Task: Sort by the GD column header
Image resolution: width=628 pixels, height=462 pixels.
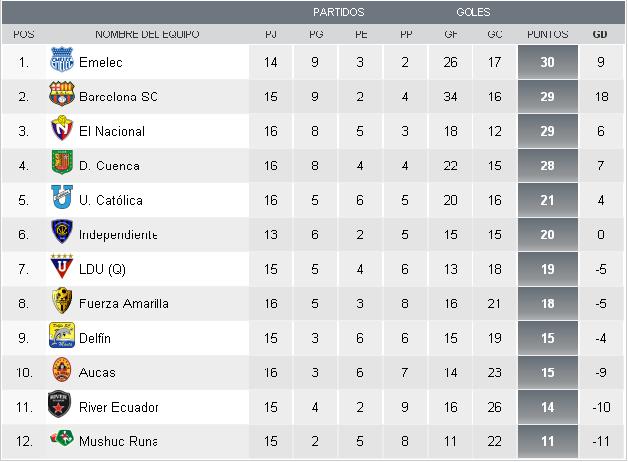Action: pos(600,34)
